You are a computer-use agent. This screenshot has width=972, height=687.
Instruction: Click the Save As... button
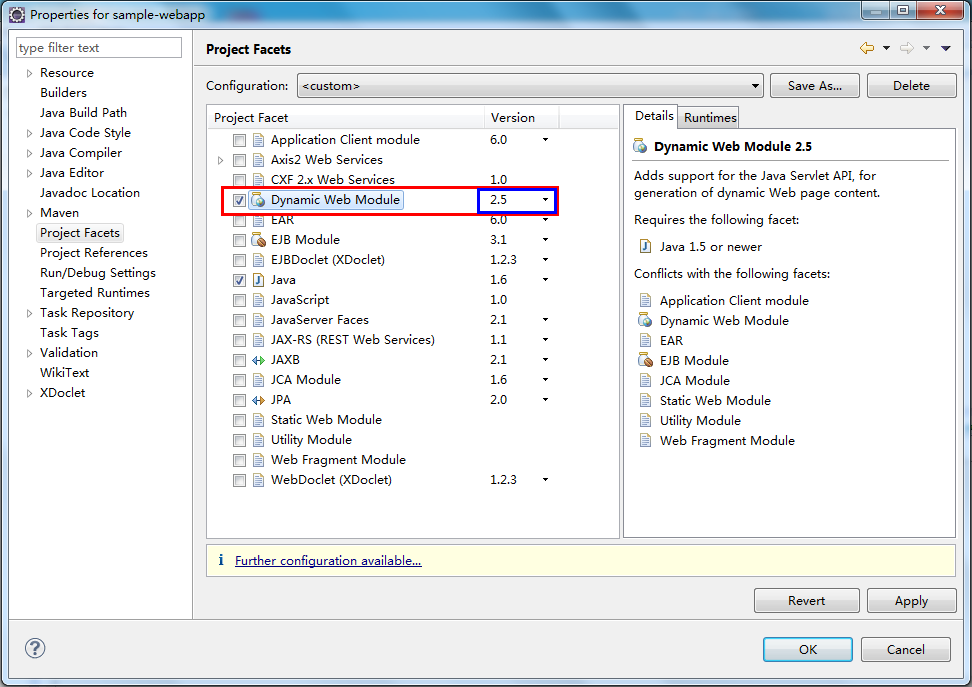point(815,86)
